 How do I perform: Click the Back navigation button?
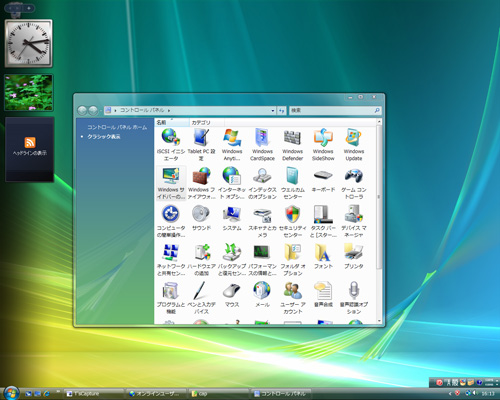(x=82, y=110)
